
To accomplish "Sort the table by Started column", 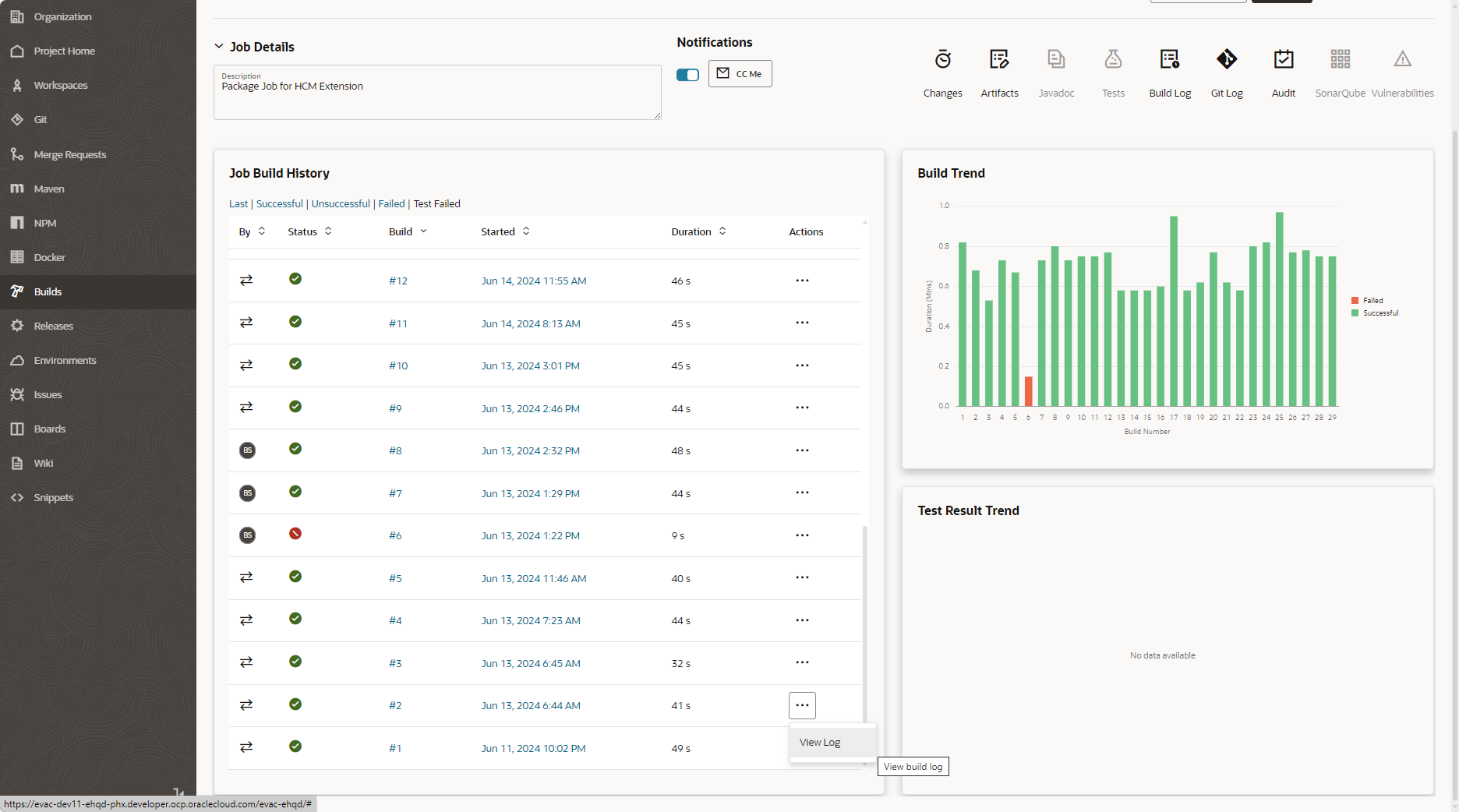I will tap(526, 231).
